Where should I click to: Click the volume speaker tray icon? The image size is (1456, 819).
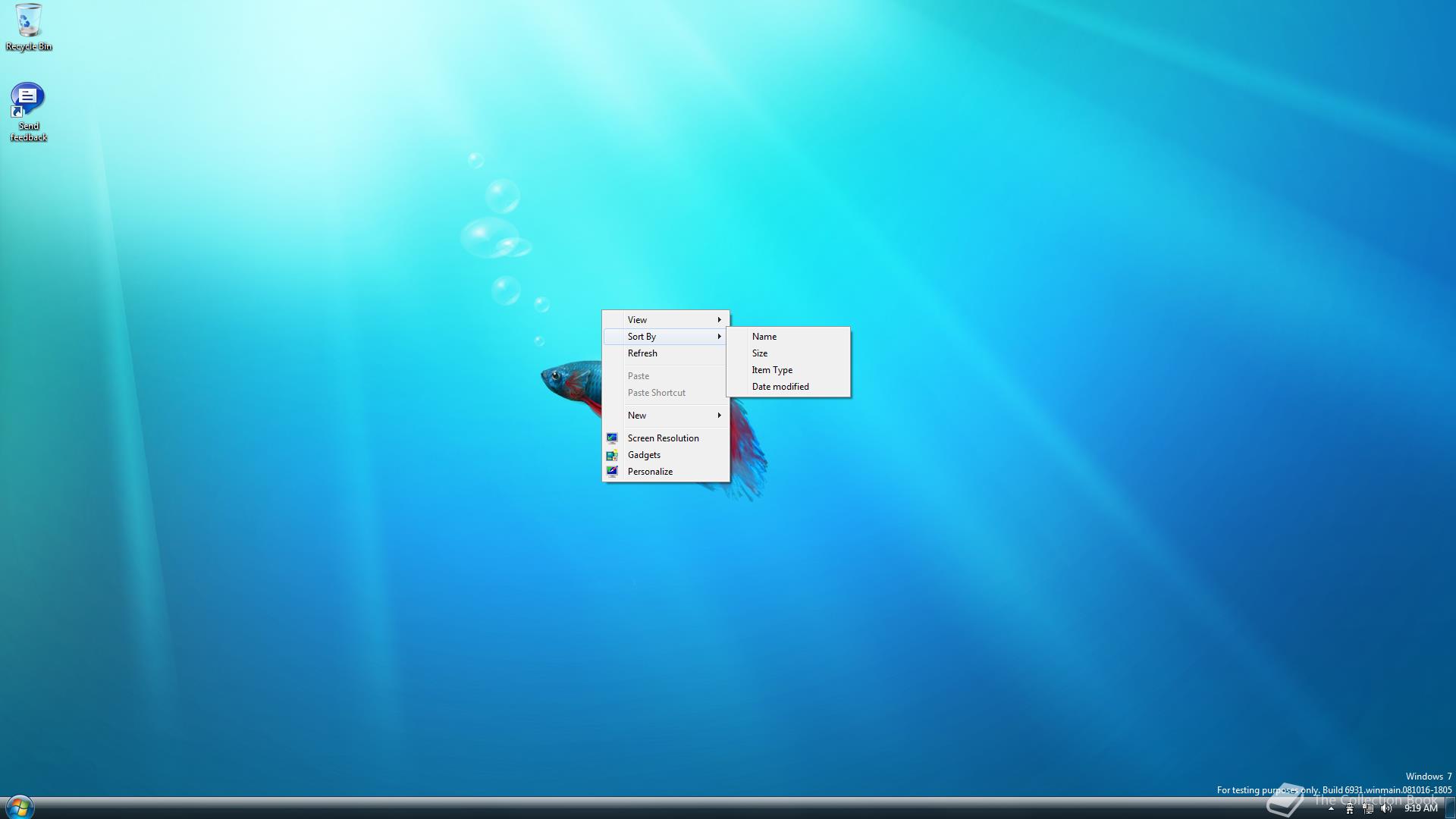(1386, 808)
